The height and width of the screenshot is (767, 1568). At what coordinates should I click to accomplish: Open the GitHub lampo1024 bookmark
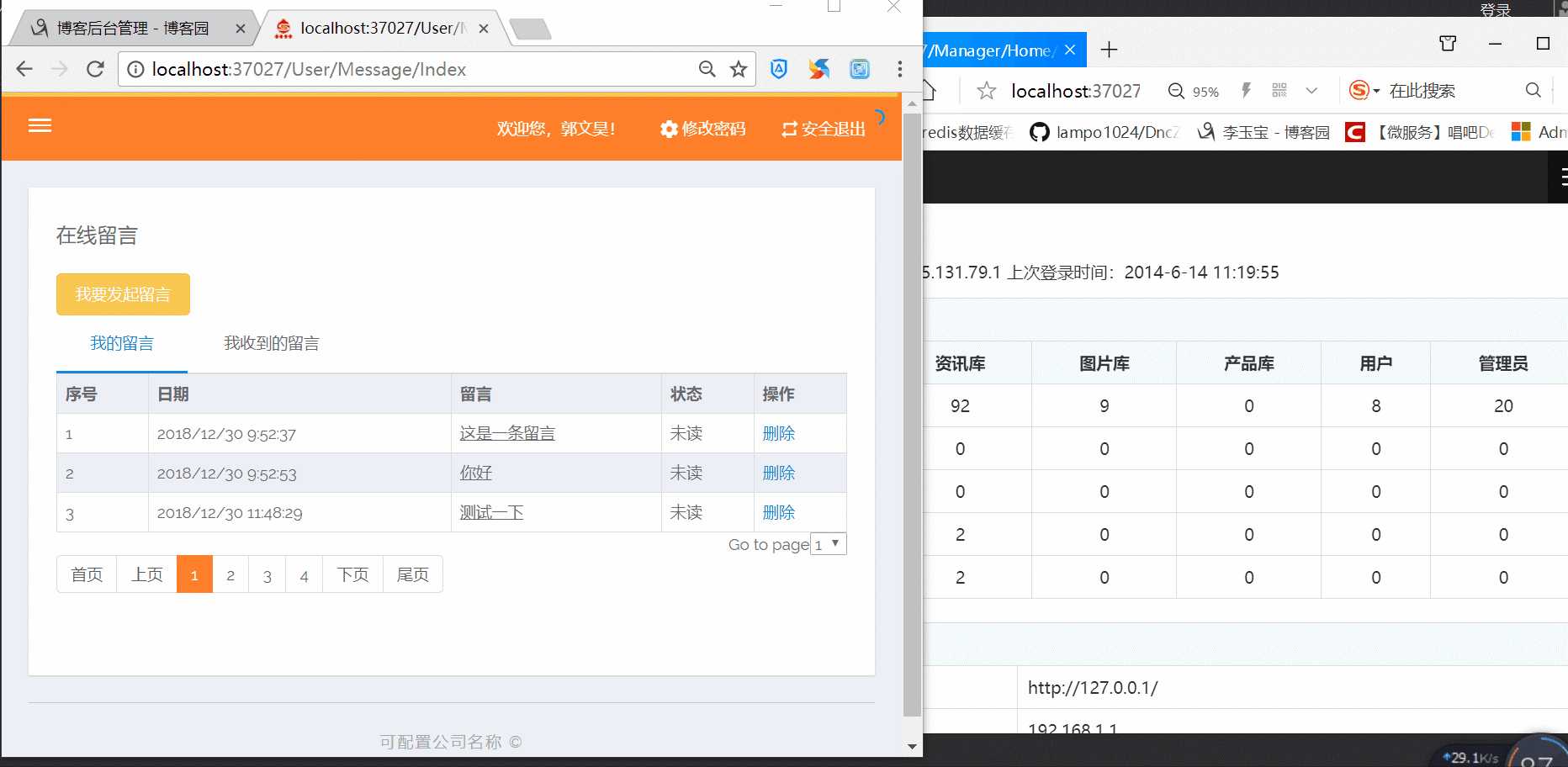point(1104,132)
